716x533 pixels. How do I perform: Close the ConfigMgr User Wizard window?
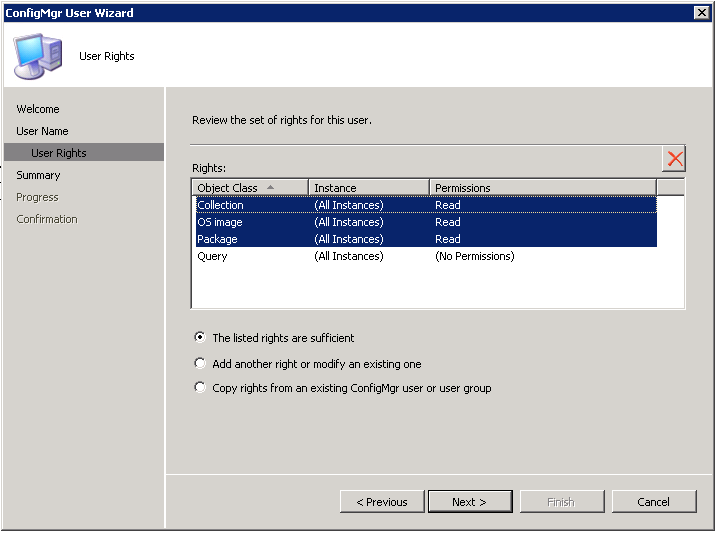tap(701, 13)
